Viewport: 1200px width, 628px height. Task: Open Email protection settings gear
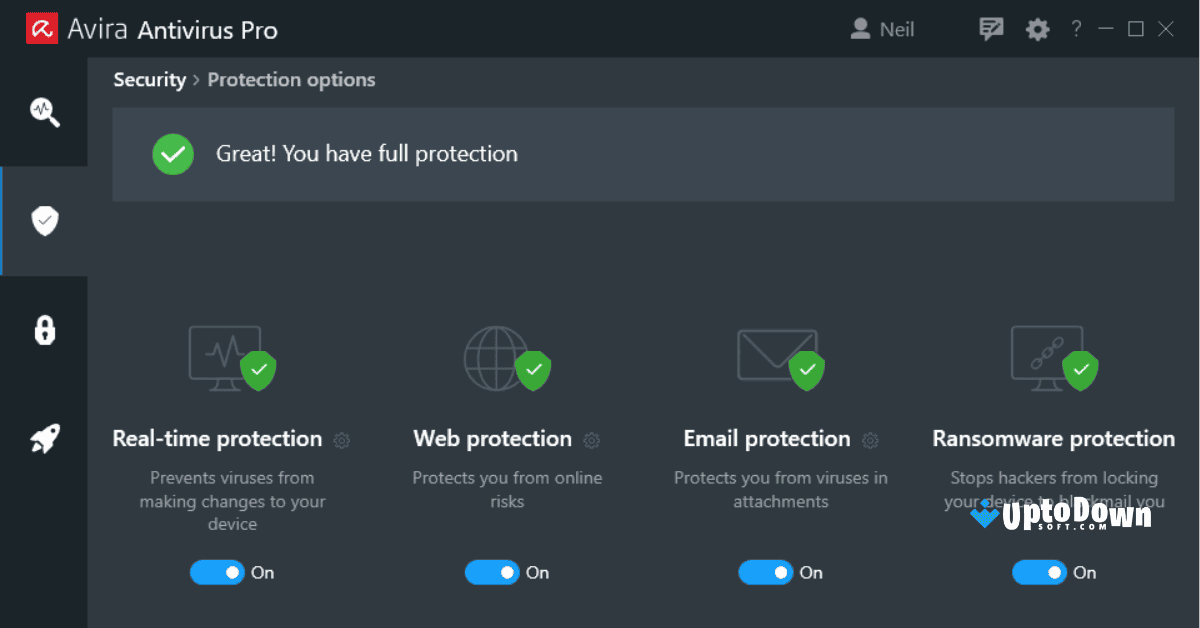click(869, 440)
